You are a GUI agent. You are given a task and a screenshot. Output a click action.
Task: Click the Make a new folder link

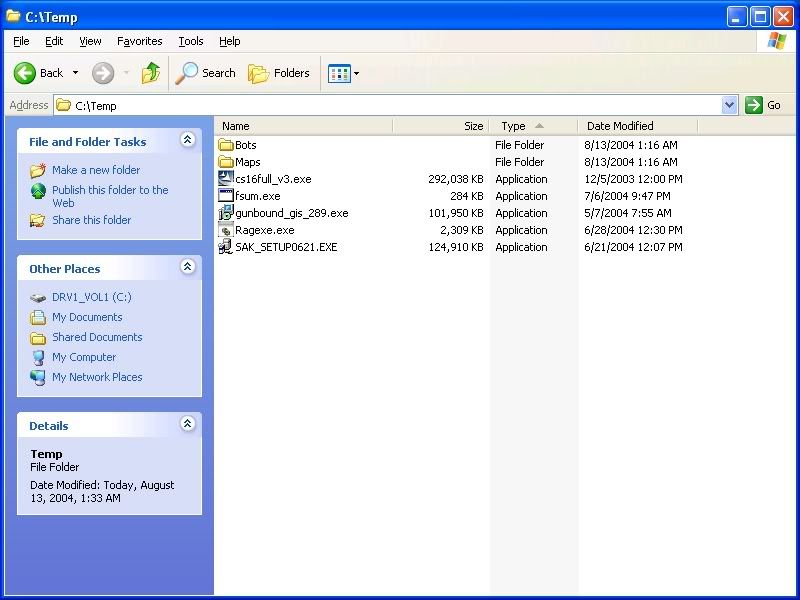(x=96, y=170)
